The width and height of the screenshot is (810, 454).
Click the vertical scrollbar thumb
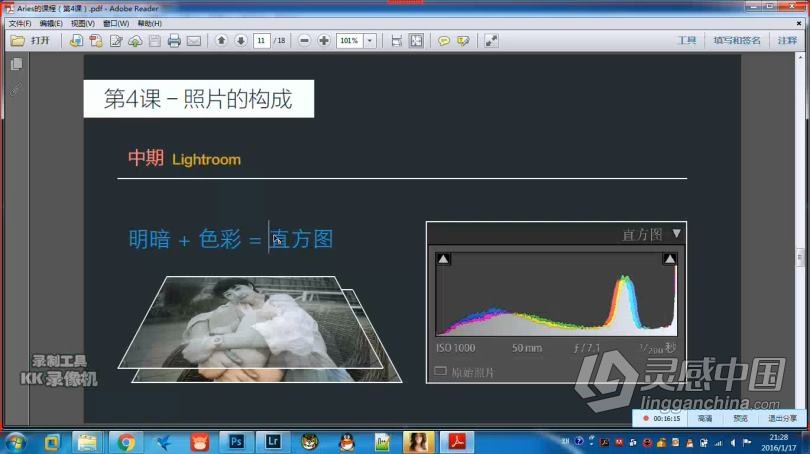[x=800, y=257]
